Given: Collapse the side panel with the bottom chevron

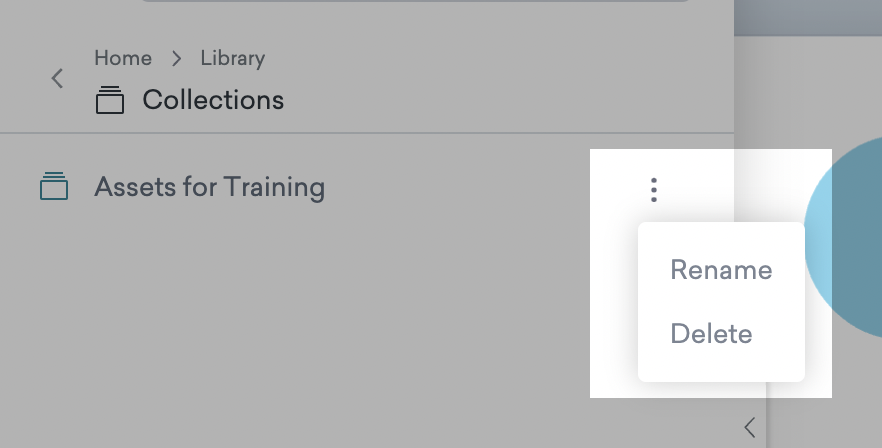Looking at the screenshot, I should (x=749, y=428).
